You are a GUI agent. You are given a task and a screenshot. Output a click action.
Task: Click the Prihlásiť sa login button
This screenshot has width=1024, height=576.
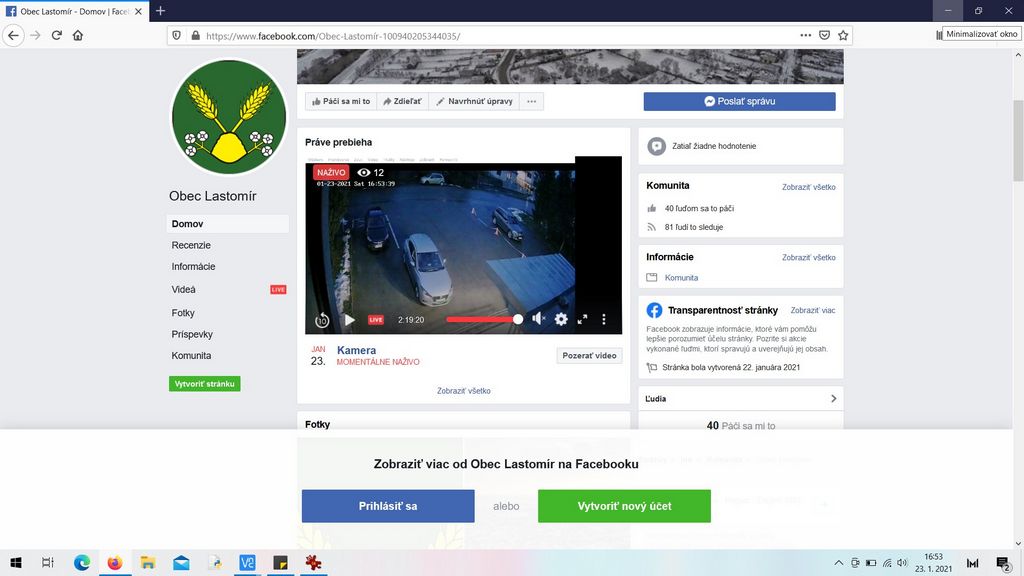(388, 506)
